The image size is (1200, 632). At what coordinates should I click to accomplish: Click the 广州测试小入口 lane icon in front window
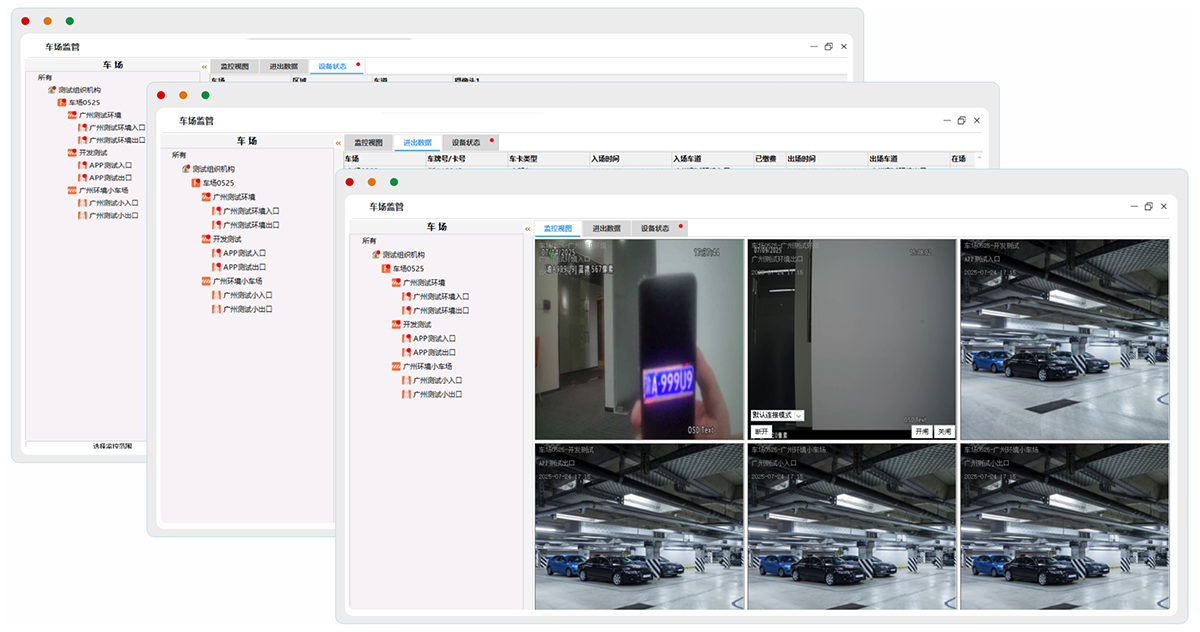point(406,381)
